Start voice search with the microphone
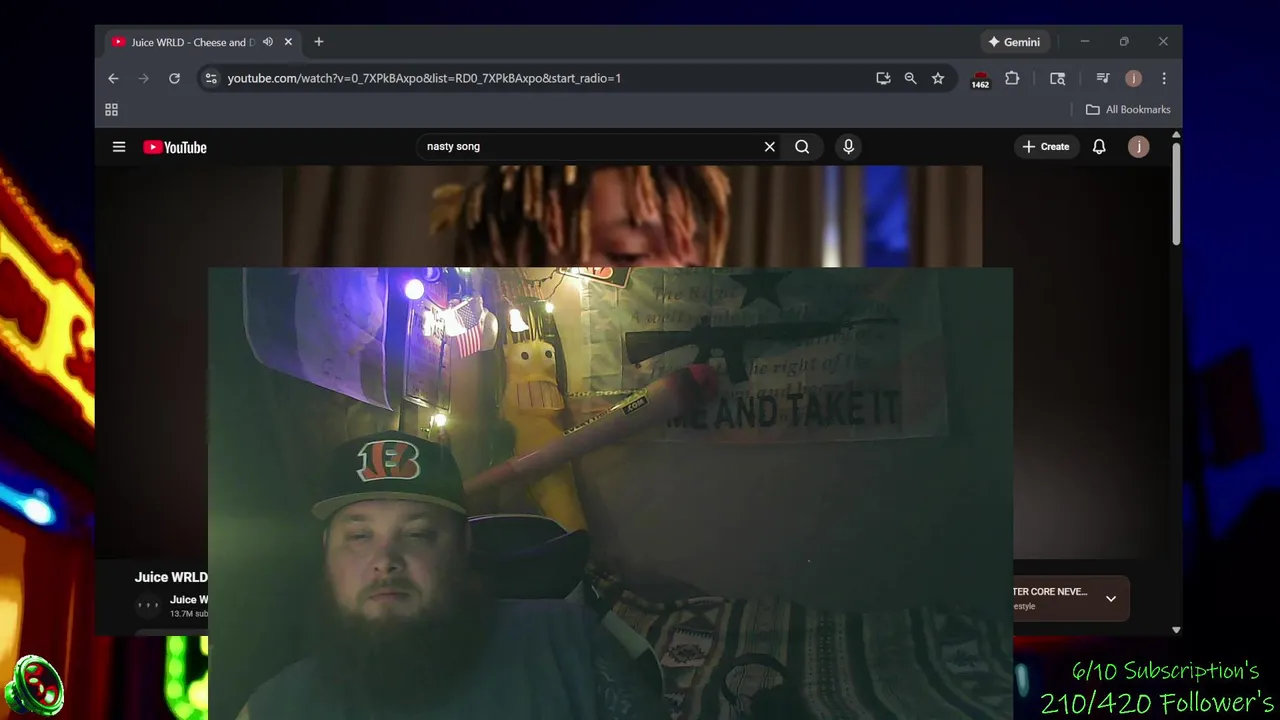 (x=848, y=147)
